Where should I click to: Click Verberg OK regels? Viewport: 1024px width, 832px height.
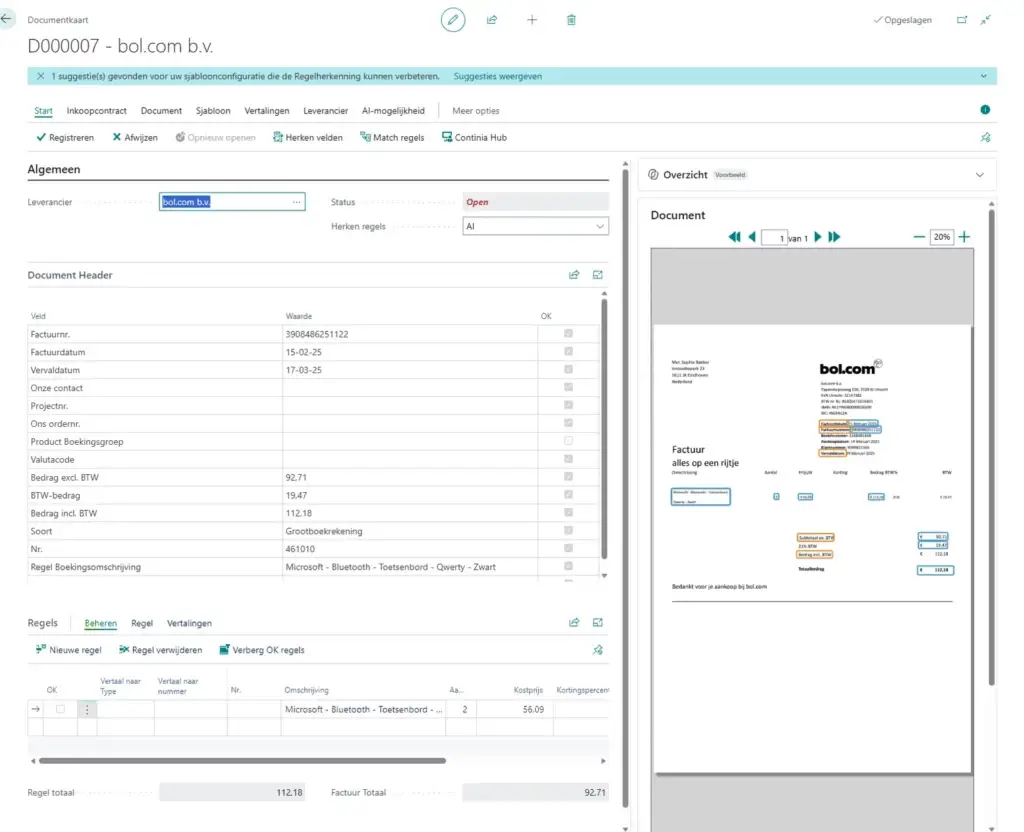(261, 650)
